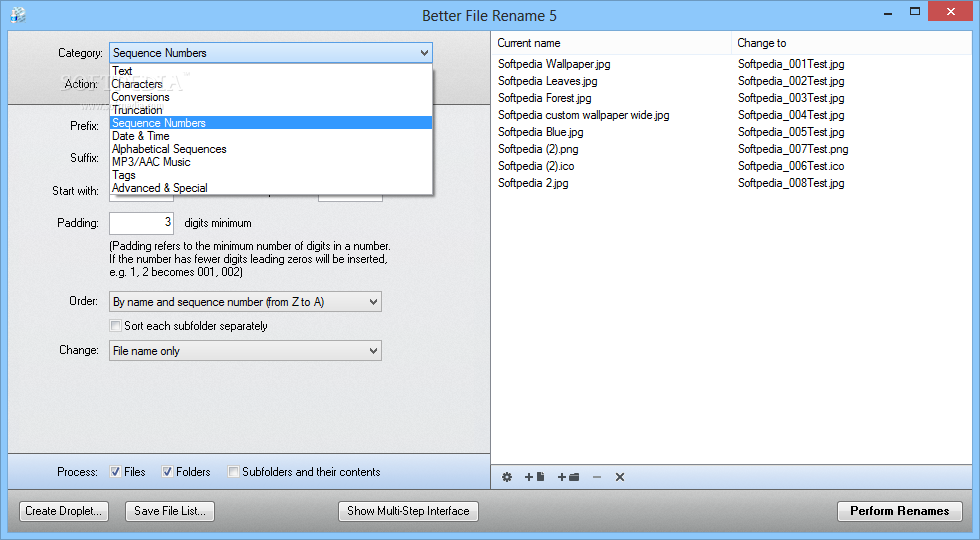The width and height of the screenshot is (980, 540).
Task: Click Softpedia_001Test.jpg new name
Action: [791, 64]
